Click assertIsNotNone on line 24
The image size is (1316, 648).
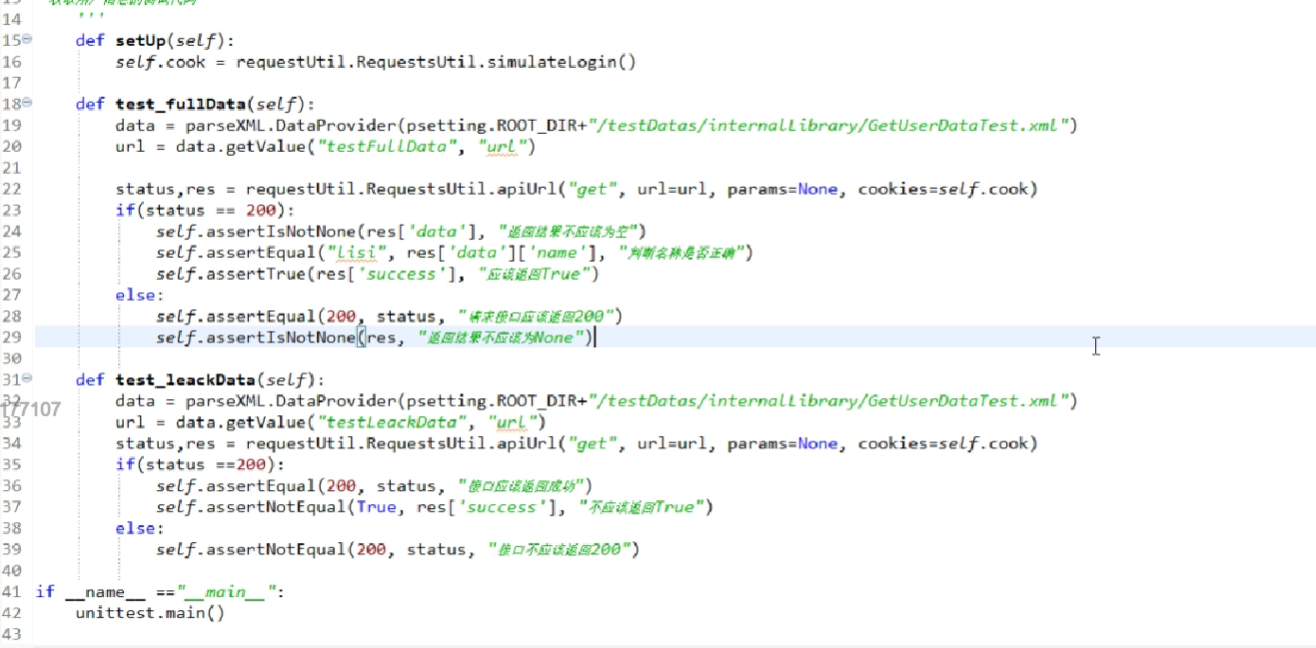[280, 232]
